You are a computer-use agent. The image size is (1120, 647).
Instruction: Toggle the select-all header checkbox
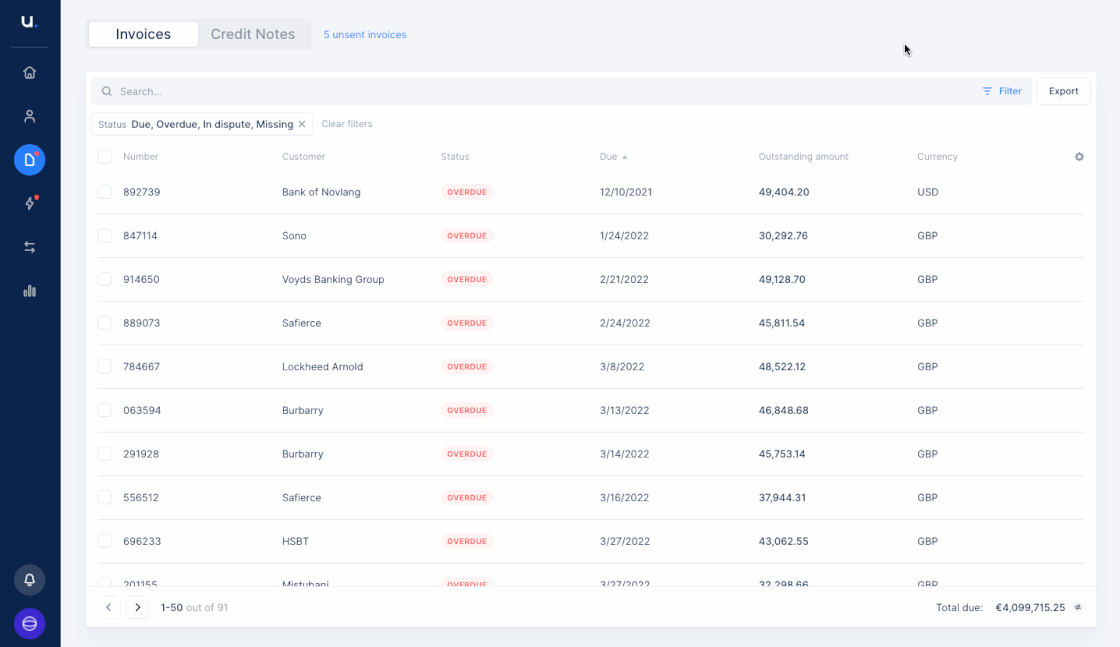click(104, 156)
